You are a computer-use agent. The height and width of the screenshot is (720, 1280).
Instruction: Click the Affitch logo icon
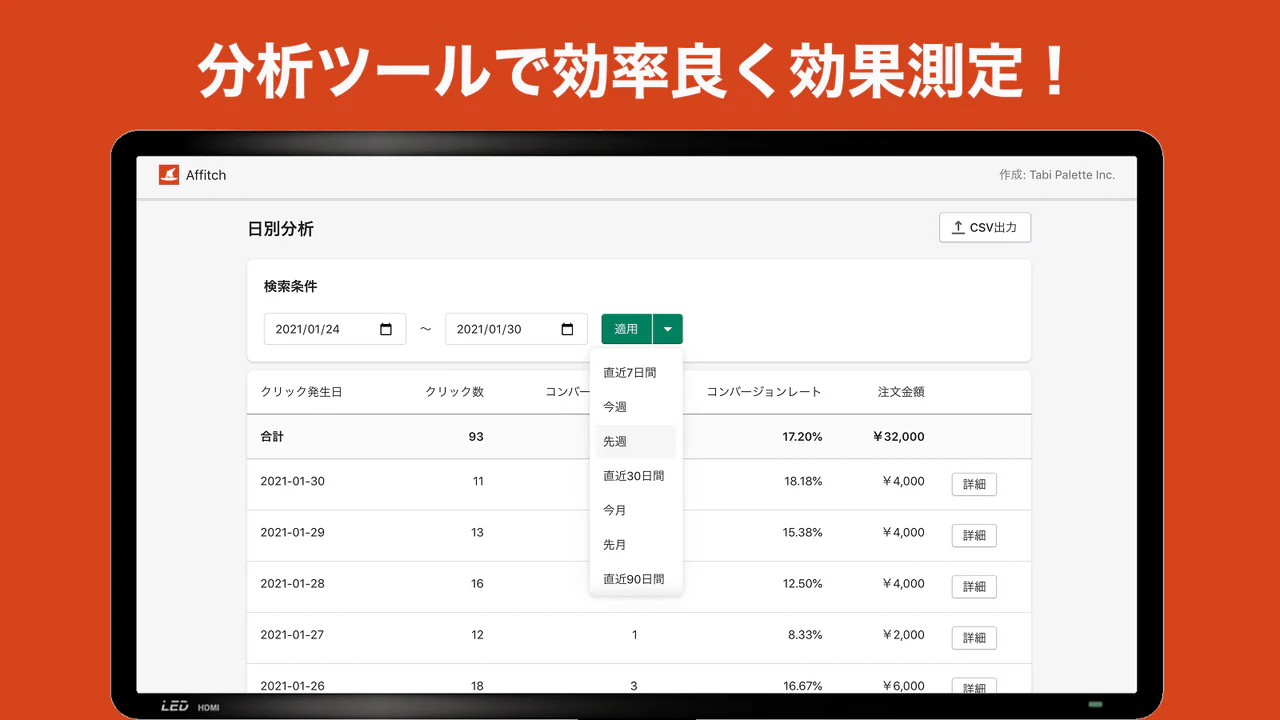(x=168, y=175)
